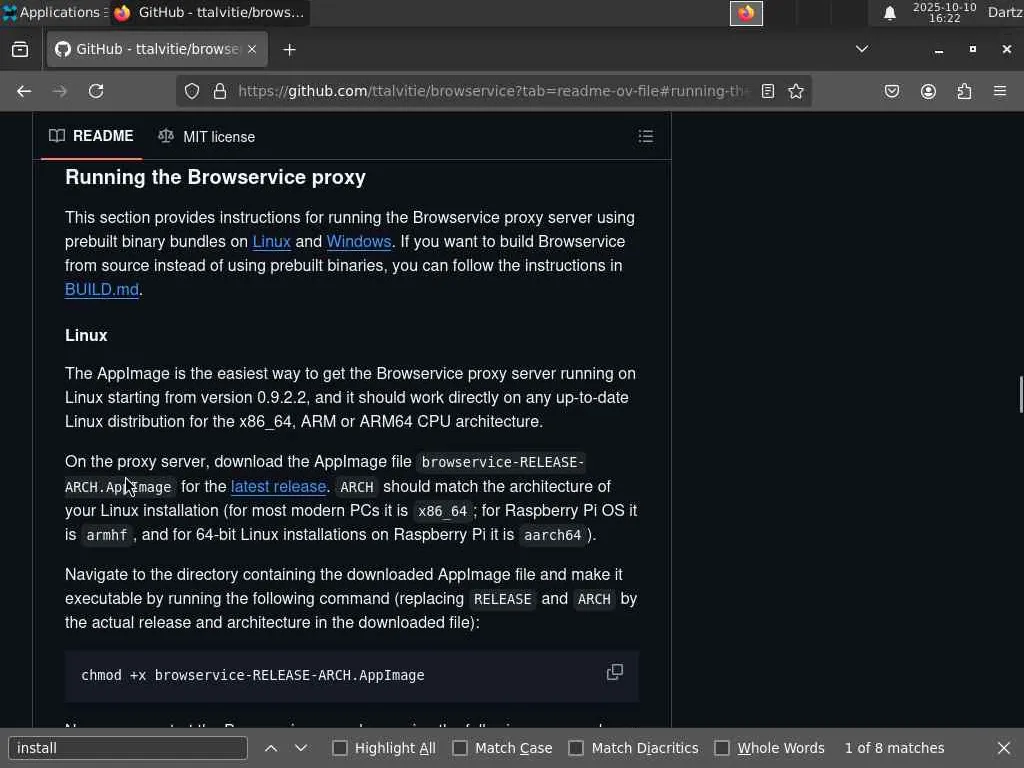
Task: Enable Highlight All checkbox
Action: [340, 748]
